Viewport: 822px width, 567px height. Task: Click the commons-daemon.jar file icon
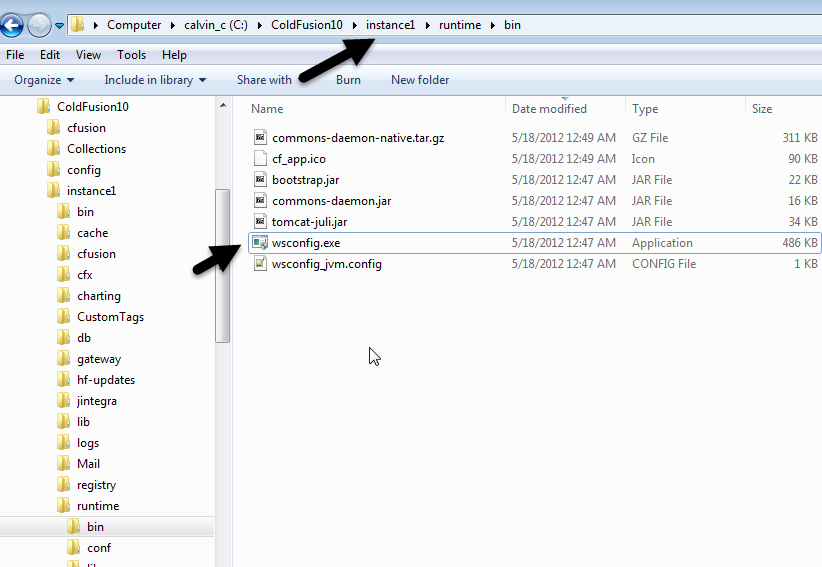260,200
